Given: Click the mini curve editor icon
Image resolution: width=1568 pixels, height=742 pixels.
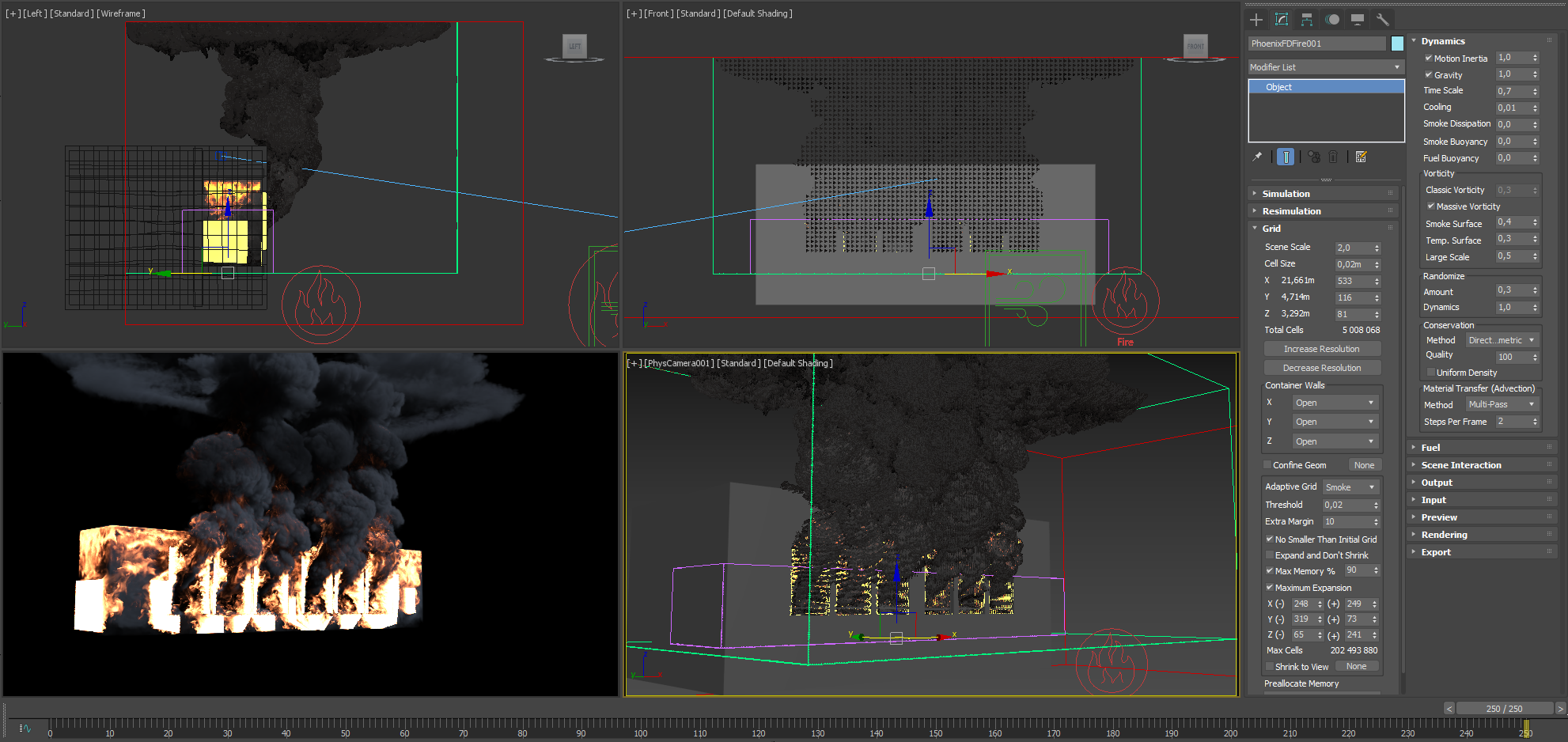Looking at the screenshot, I should tap(25, 729).
